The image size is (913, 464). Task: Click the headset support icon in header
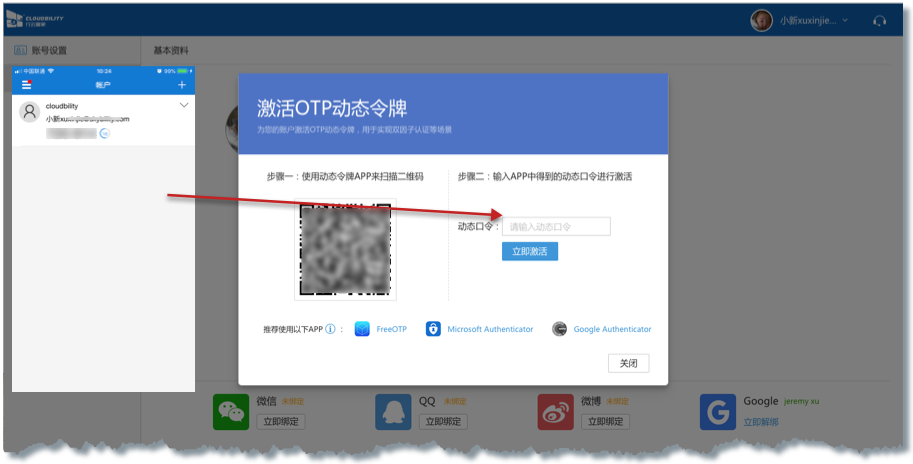[x=879, y=20]
